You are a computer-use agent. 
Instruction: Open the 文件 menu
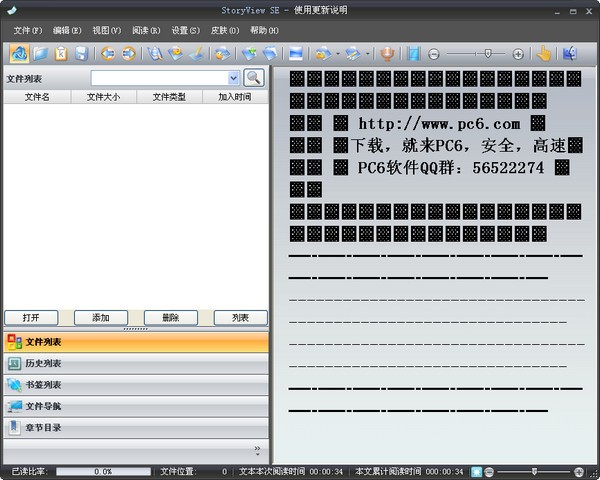[27, 30]
